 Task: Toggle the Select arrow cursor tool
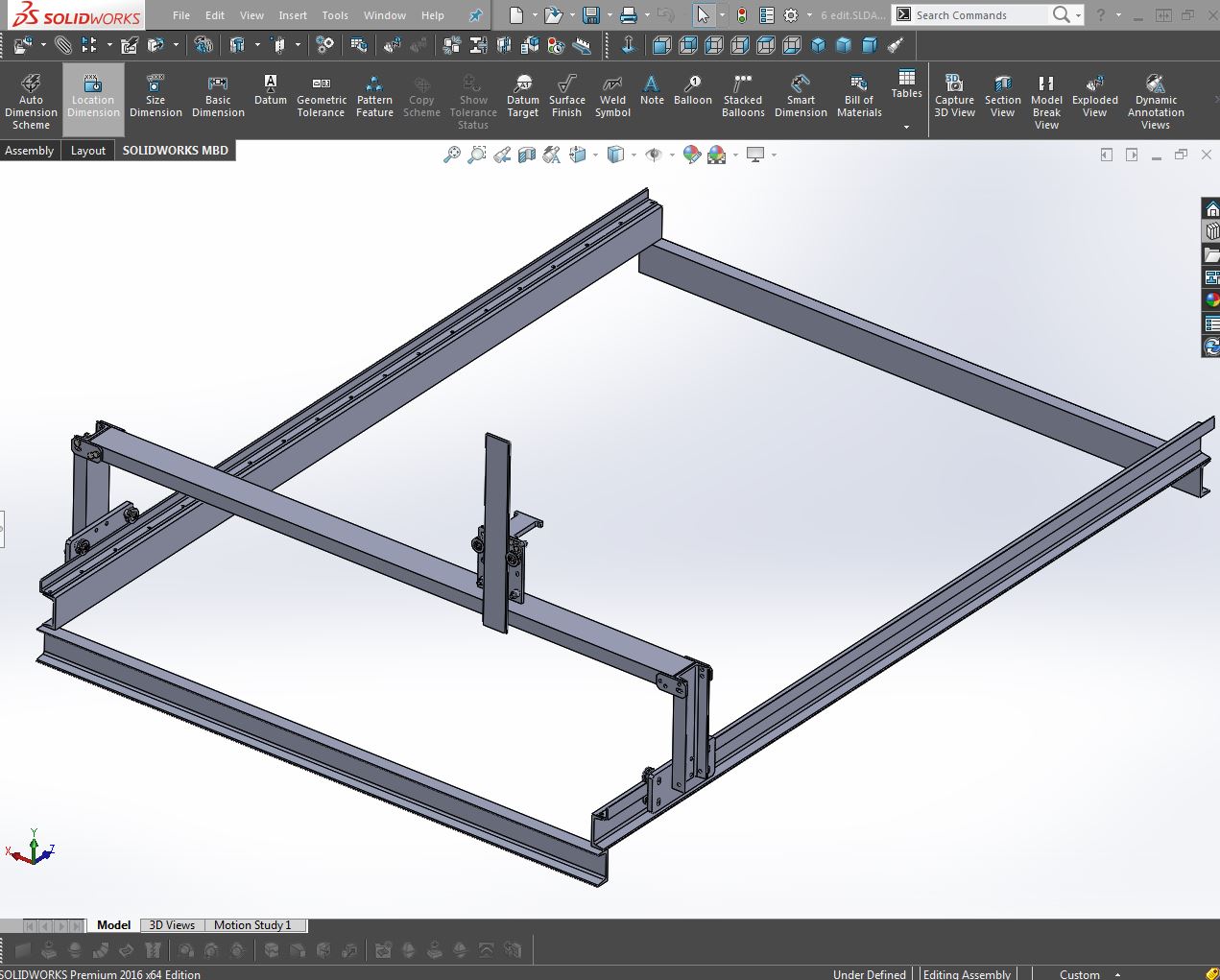pyautogui.click(x=703, y=15)
